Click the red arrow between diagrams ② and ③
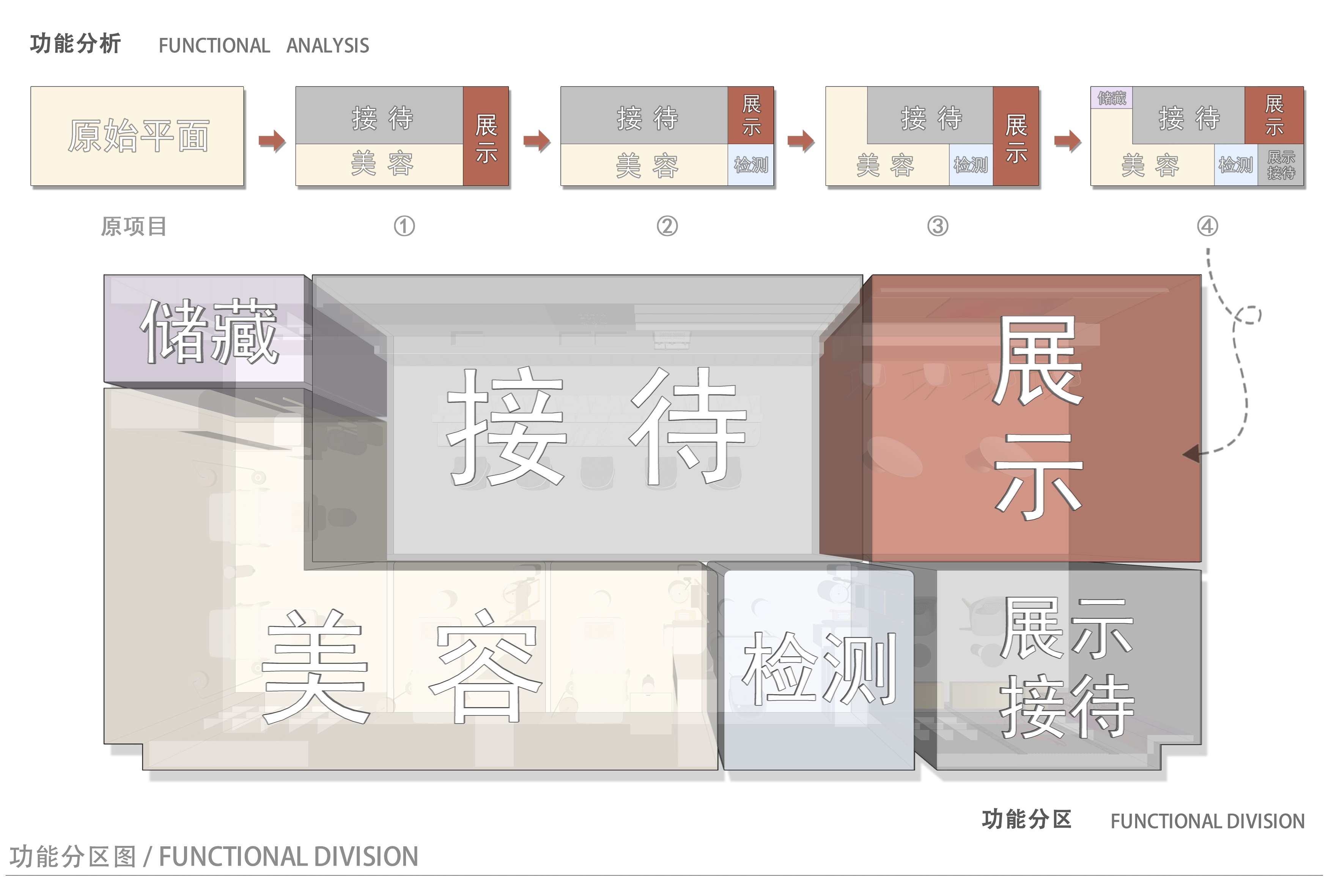The width and height of the screenshot is (1331, 896). tap(801, 141)
